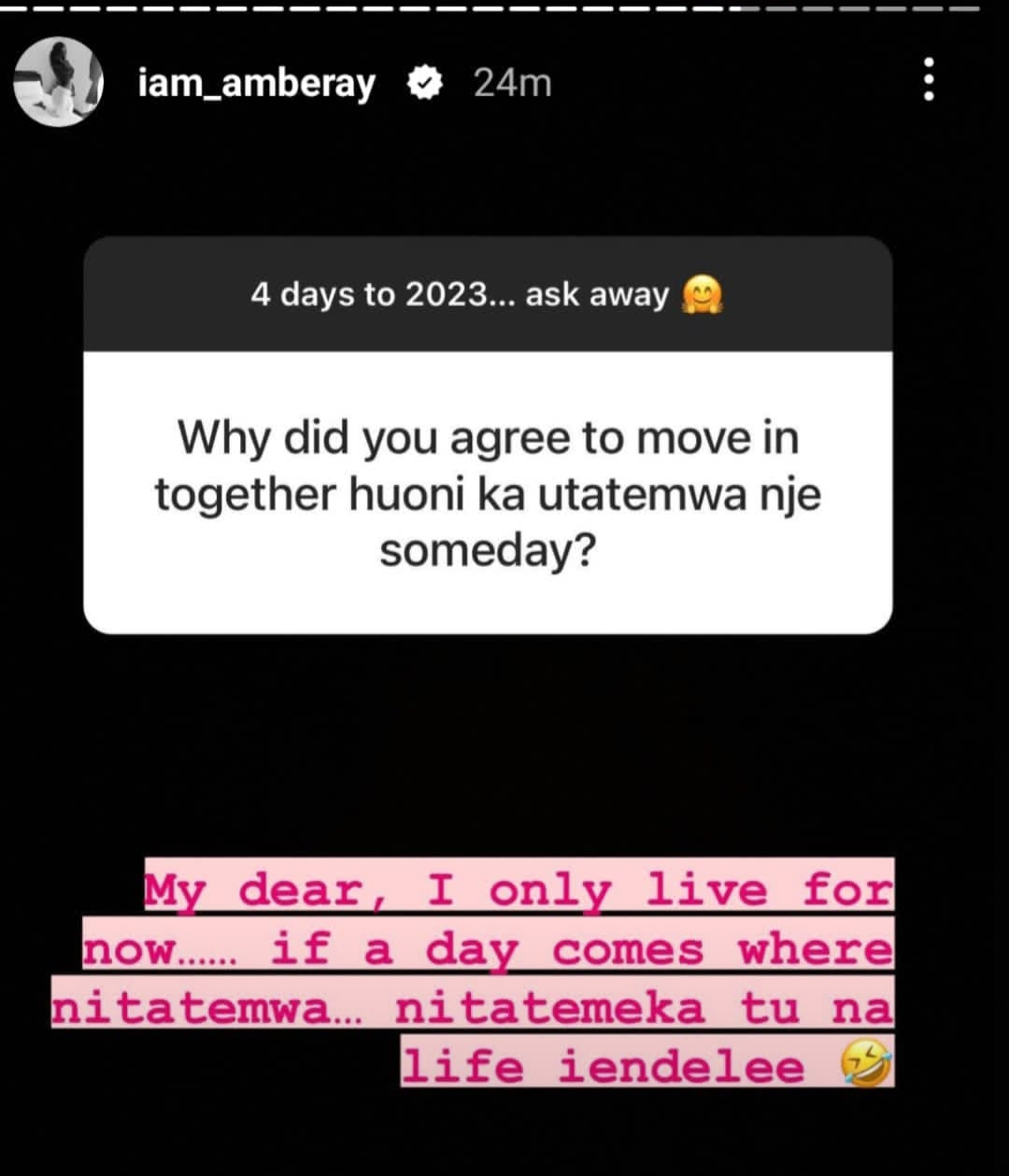1009x1176 pixels.
Task: Tap the "My dear, I only live for" line
Action: click(x=519, y=887)
